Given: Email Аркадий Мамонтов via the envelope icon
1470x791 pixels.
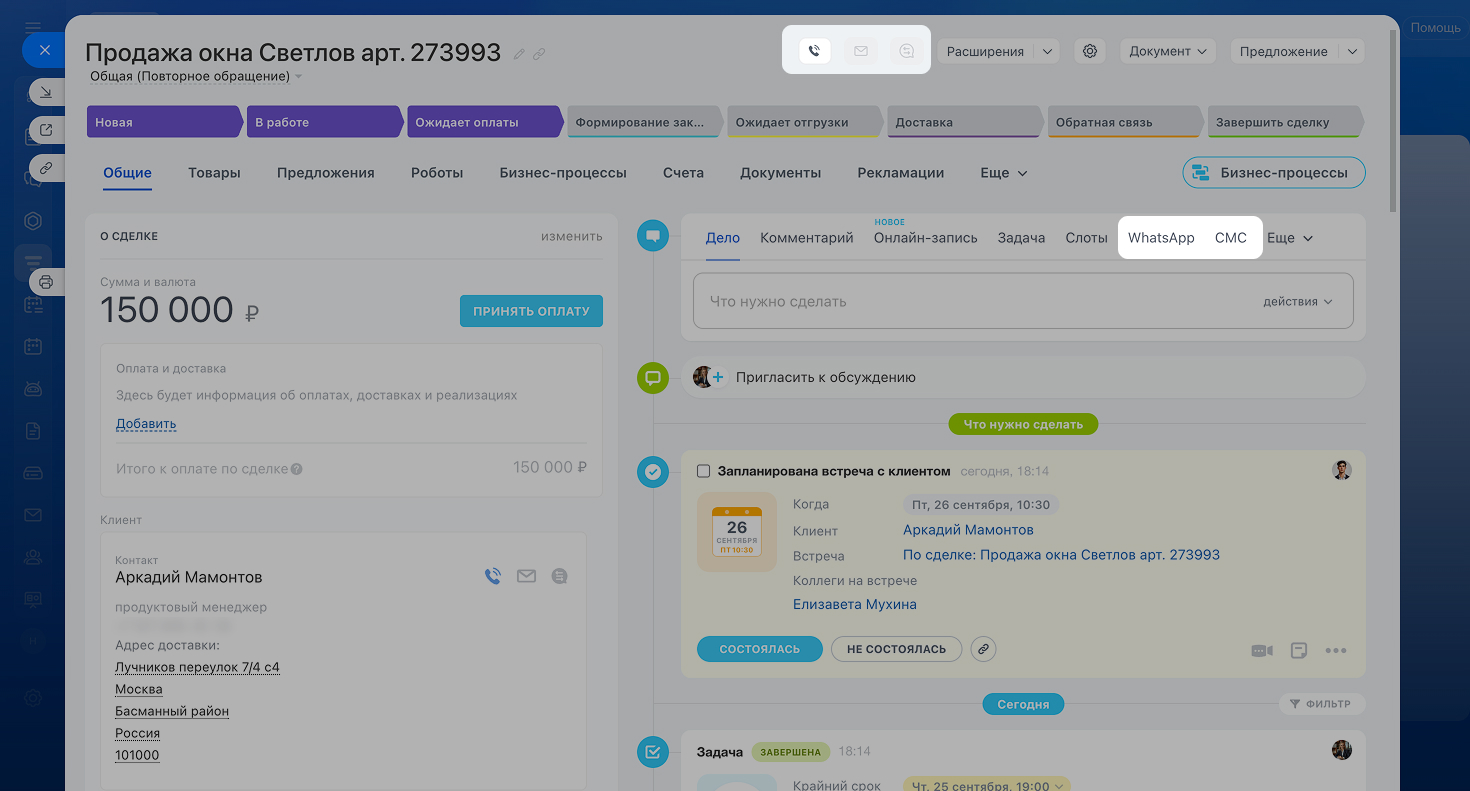Looking at the screenshot, I should [526, 576].
